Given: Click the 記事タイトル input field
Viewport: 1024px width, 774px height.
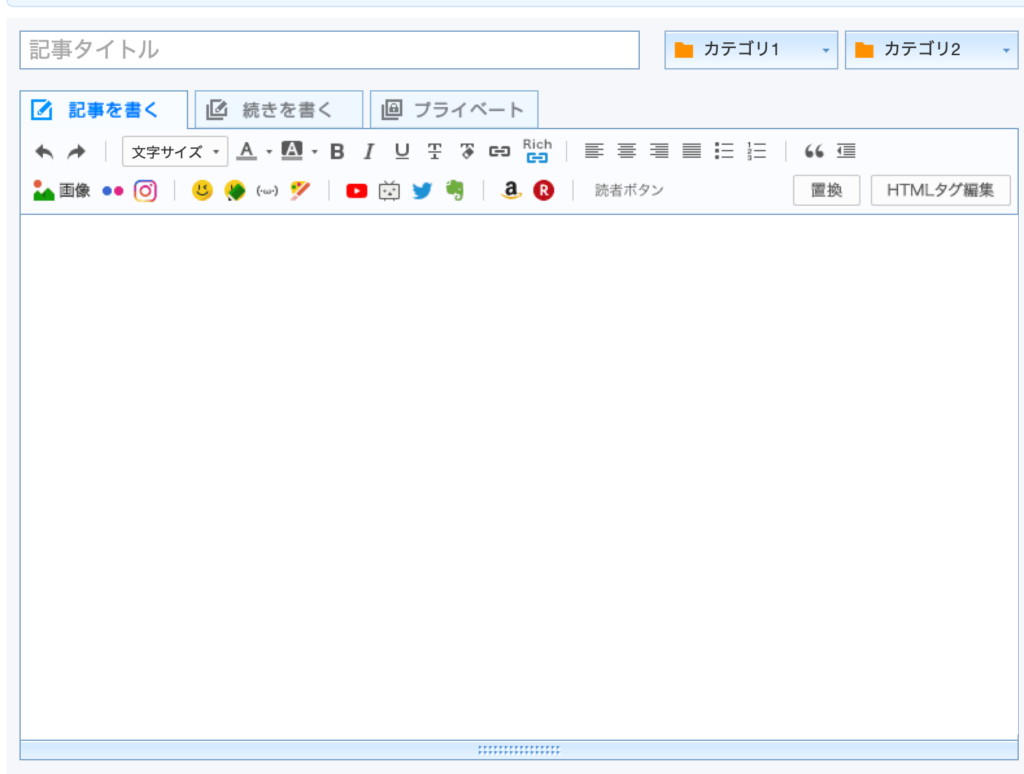Looking at the screenshot, I should point(329,50).
